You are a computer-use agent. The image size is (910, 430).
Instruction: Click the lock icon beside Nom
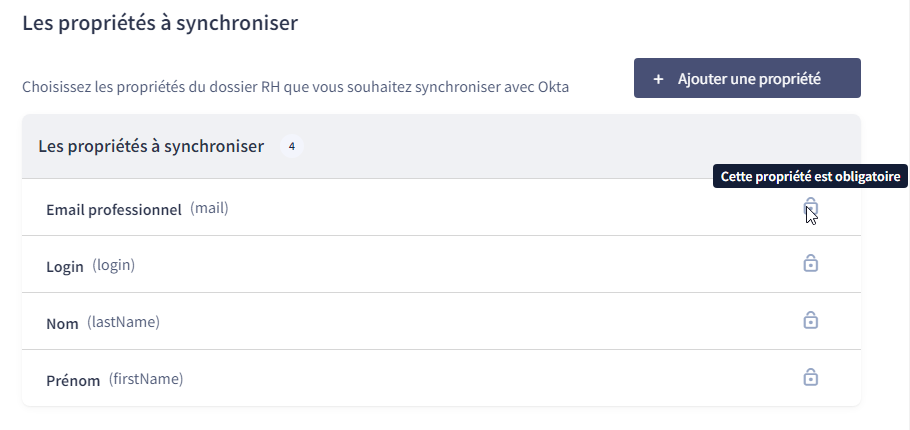coord(810,320)
